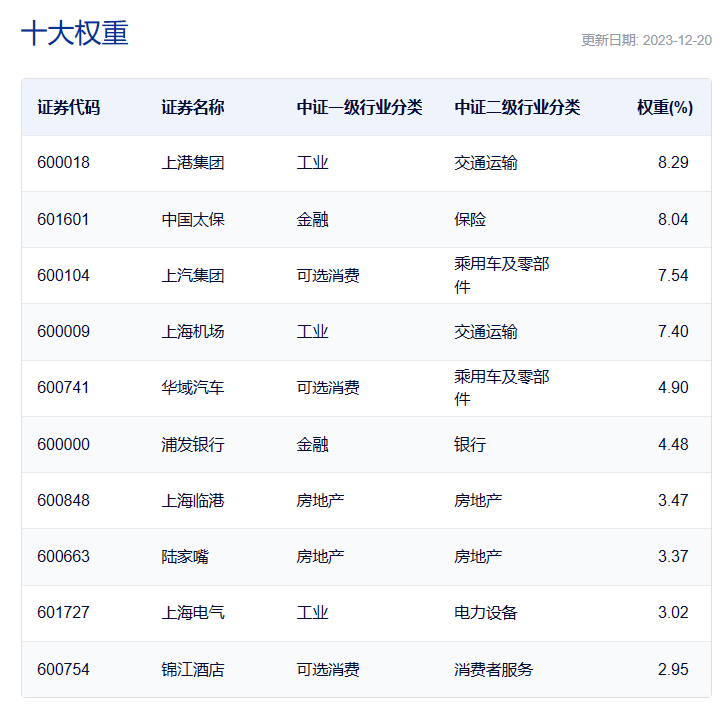Viewport: 720px width, 704px height.
Task: Click the 中证一级行业分类 column header
Action: click(359, 107)
